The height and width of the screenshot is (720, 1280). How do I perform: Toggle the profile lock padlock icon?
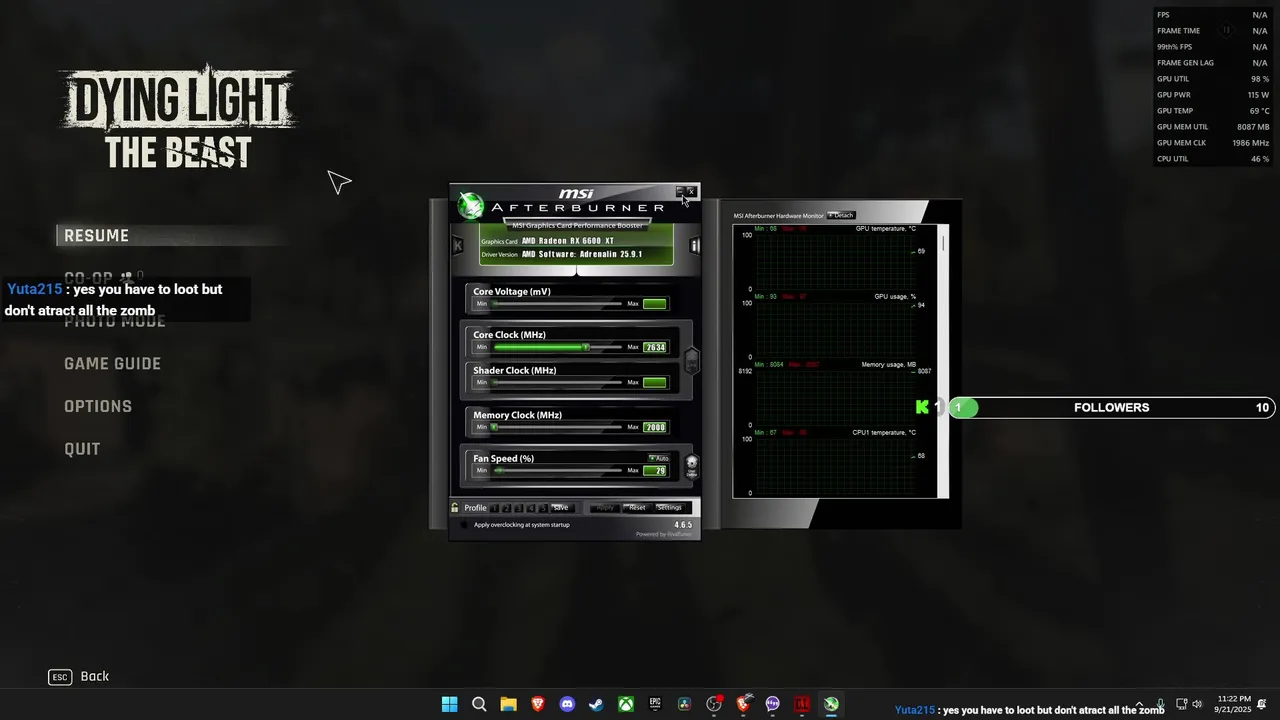coord(455,508)
